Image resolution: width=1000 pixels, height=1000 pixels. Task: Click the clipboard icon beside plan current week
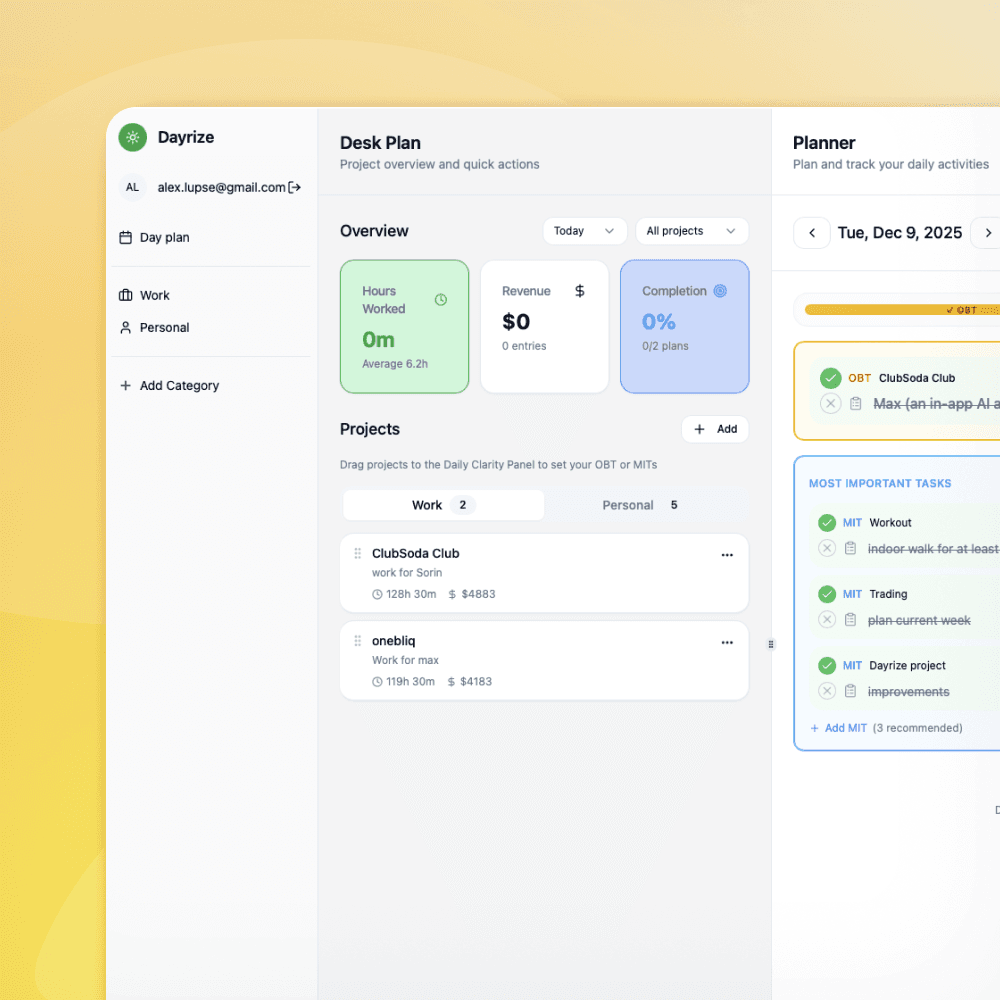(x=851, y=620)
